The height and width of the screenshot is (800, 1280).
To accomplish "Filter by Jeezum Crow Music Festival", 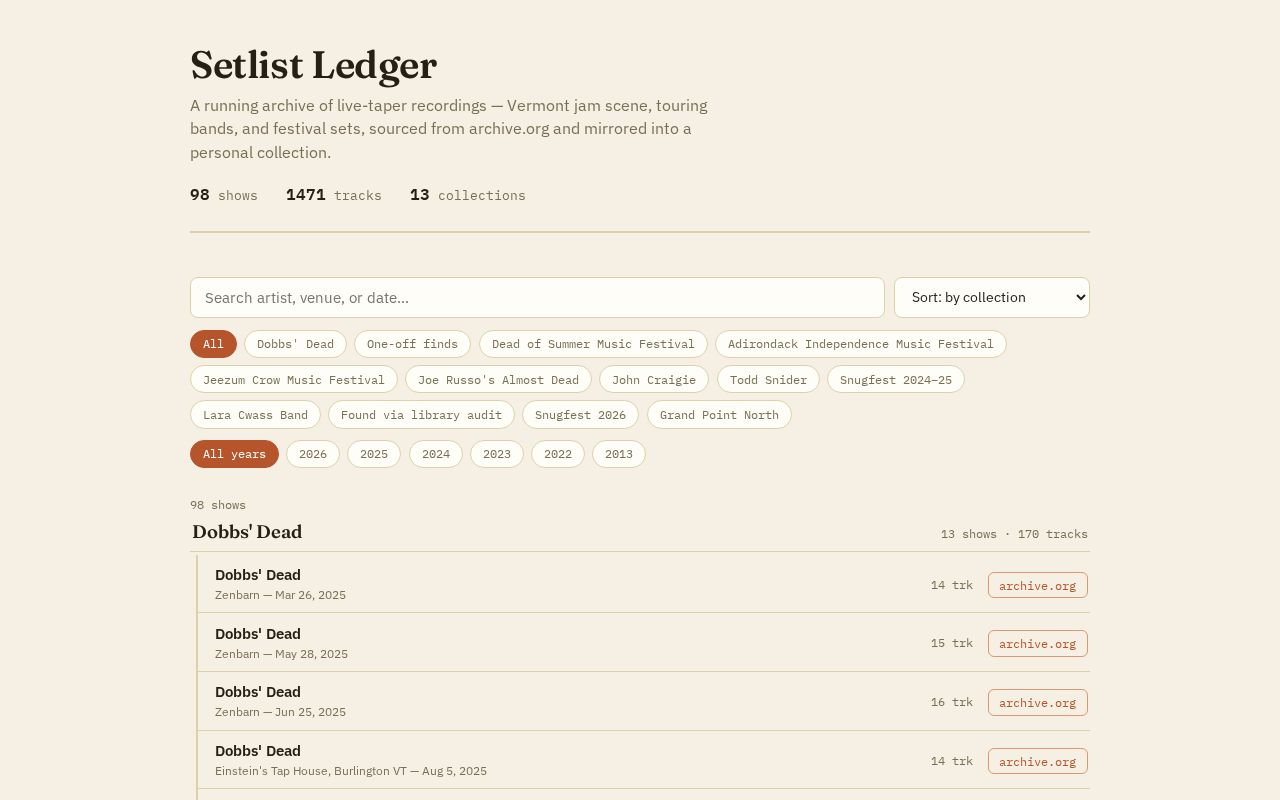I will (294, 380).
